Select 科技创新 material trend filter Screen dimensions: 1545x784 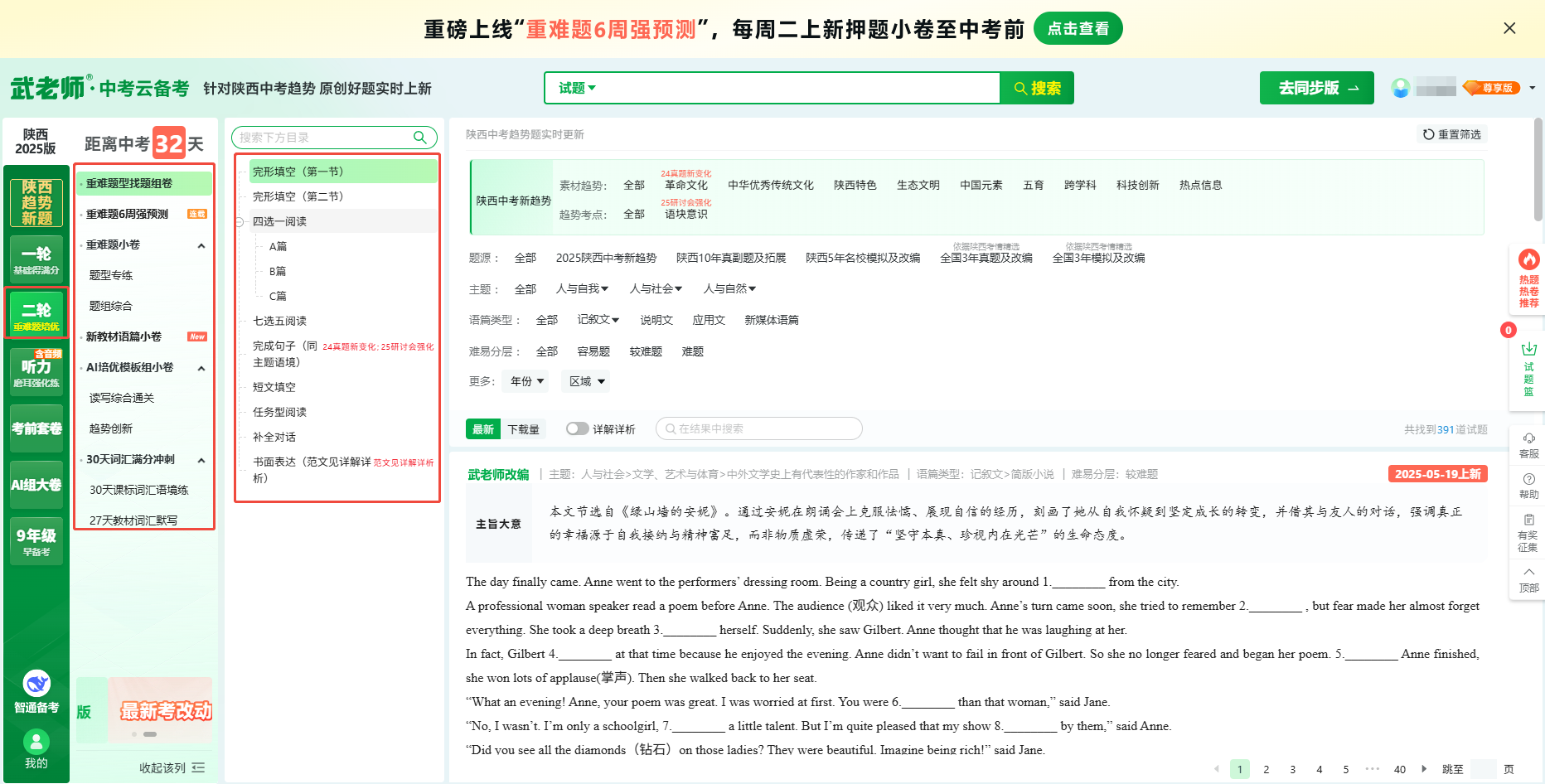point(1137,185)
